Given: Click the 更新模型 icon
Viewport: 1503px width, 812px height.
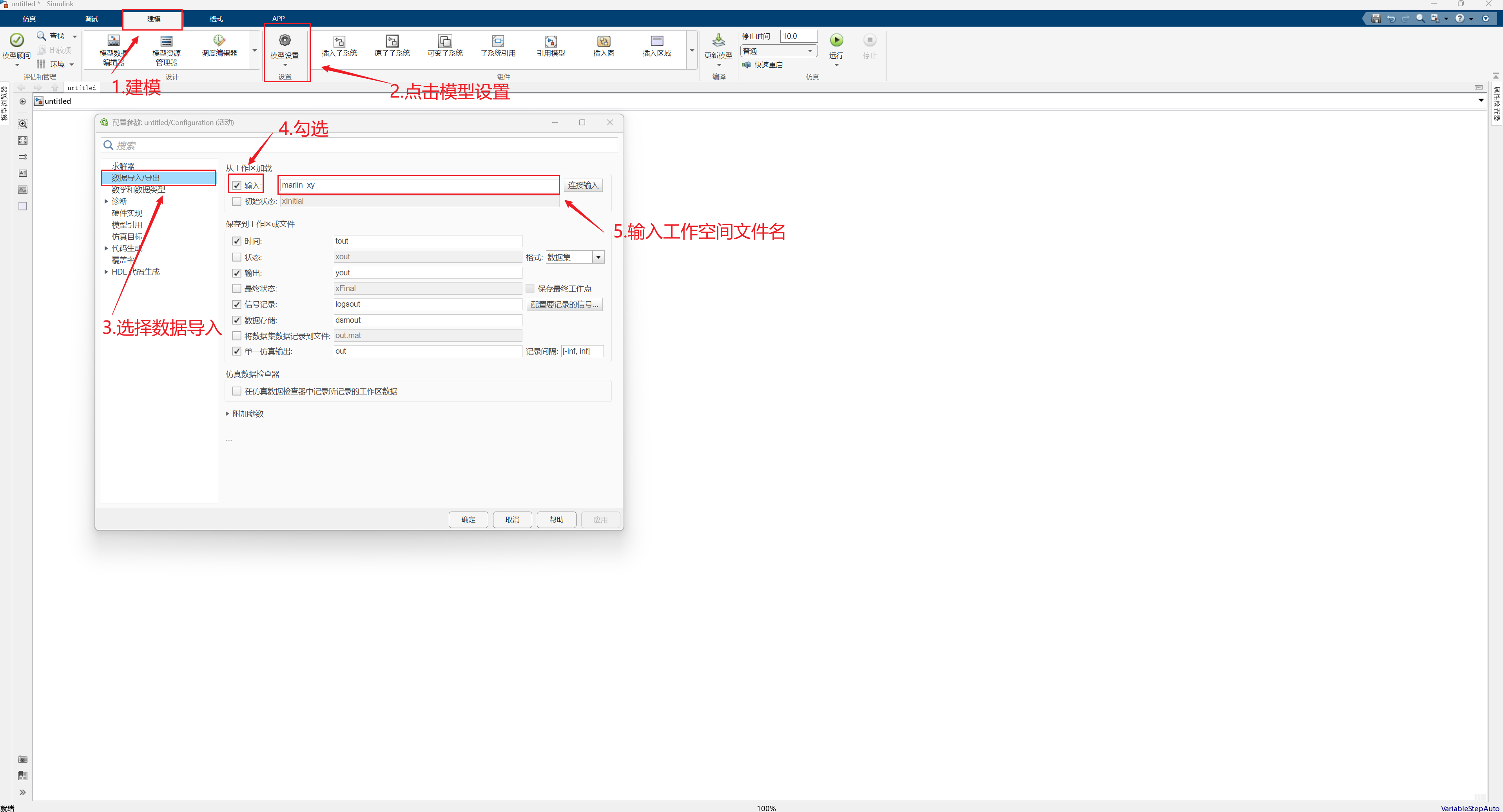Looking at the screenshot, I should (x=718, y=40).
